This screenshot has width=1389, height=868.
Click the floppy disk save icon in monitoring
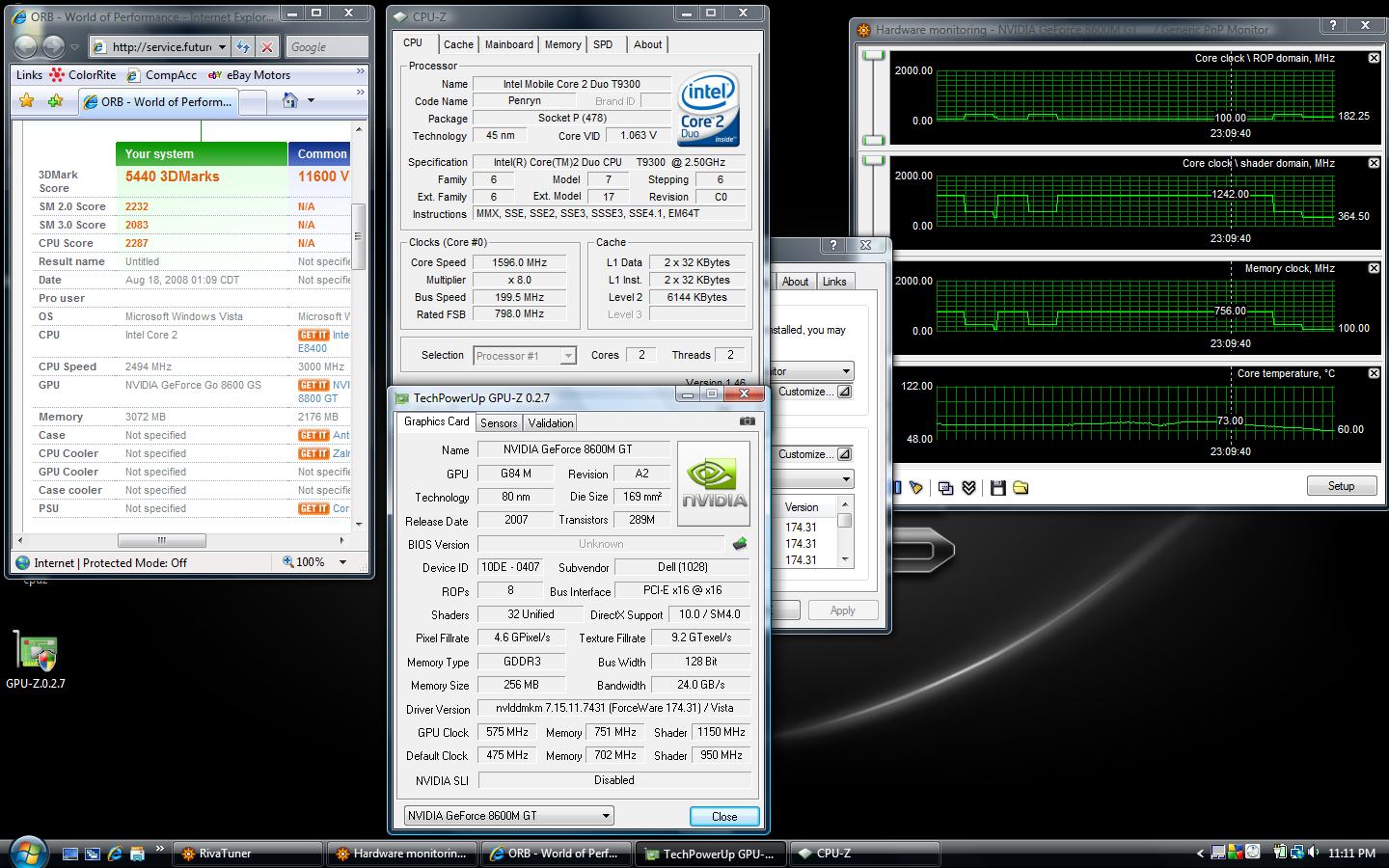tap(997, 488)
